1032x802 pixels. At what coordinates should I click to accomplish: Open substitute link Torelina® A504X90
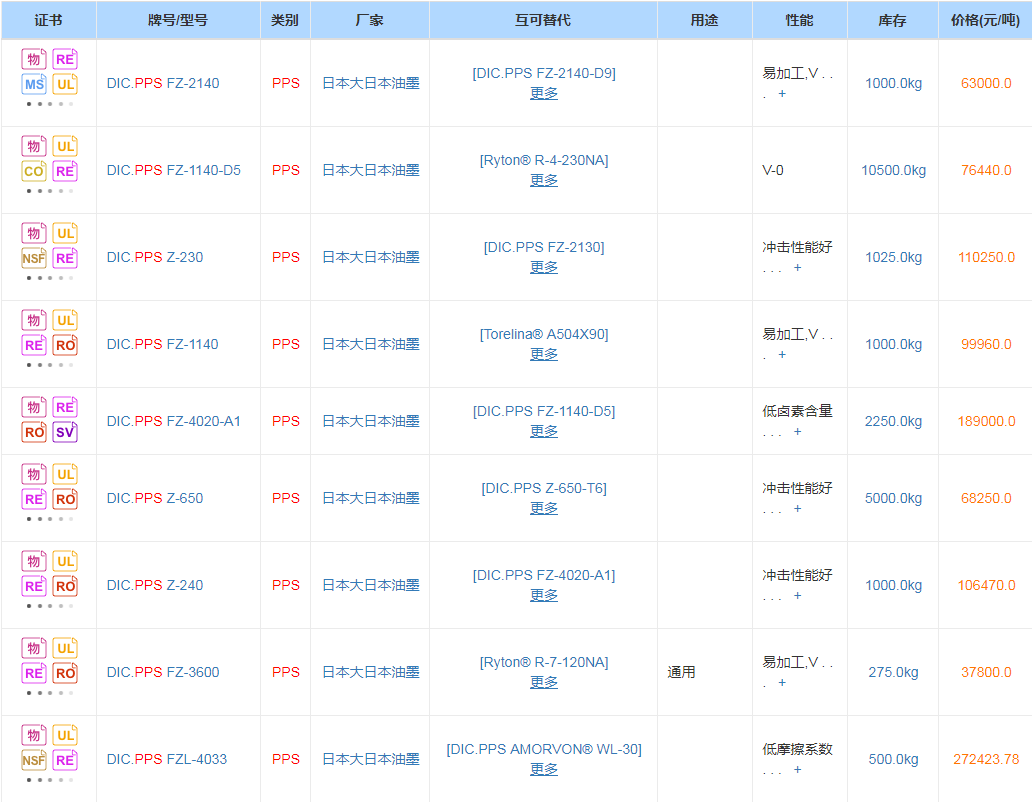tap(544, 334)
